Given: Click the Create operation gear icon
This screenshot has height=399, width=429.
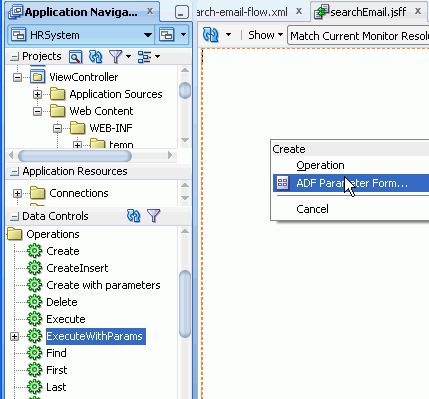Looking at the screenshot, I should pos(35,251).
